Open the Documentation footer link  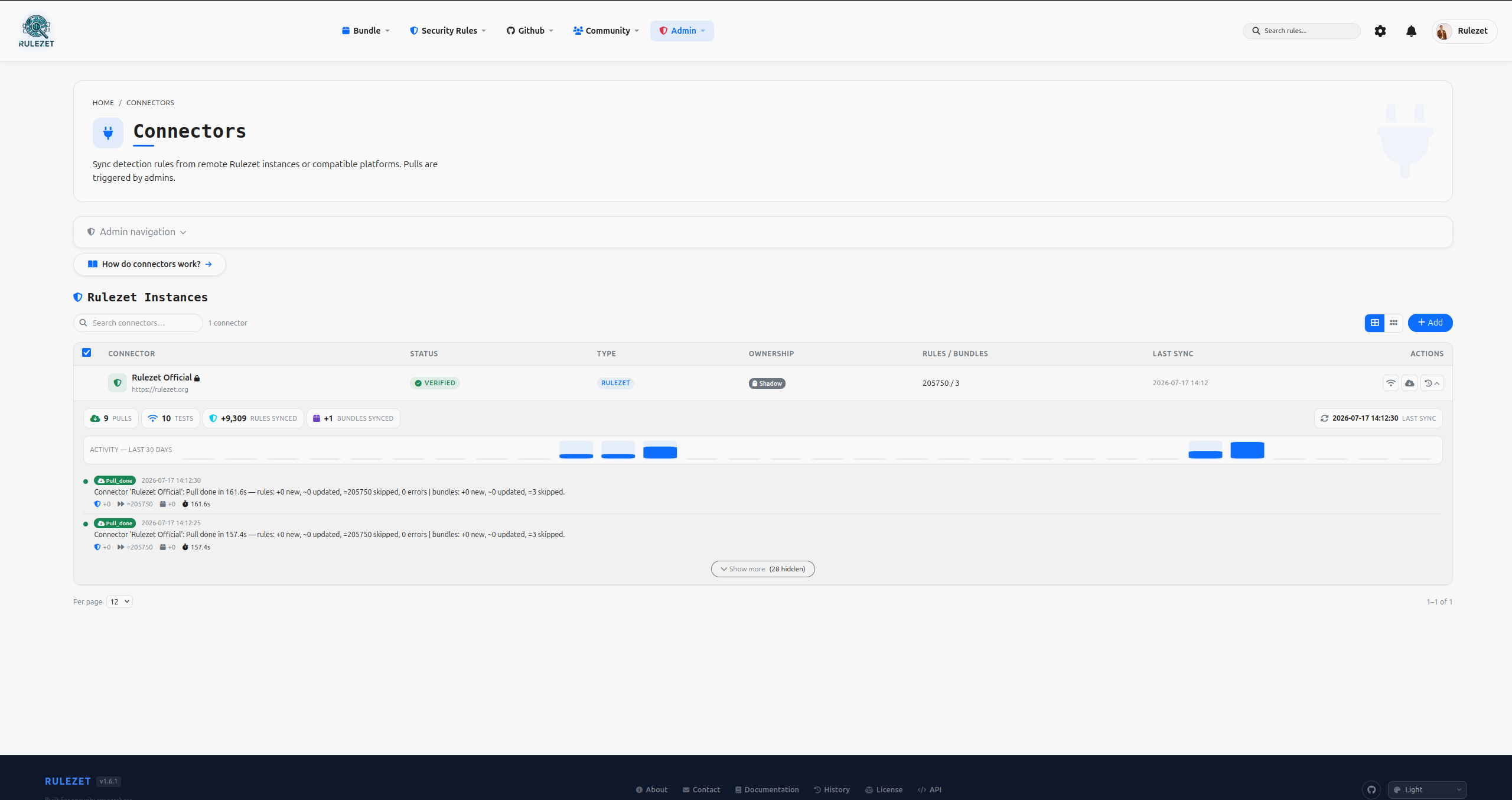click(x=767, y=789)
